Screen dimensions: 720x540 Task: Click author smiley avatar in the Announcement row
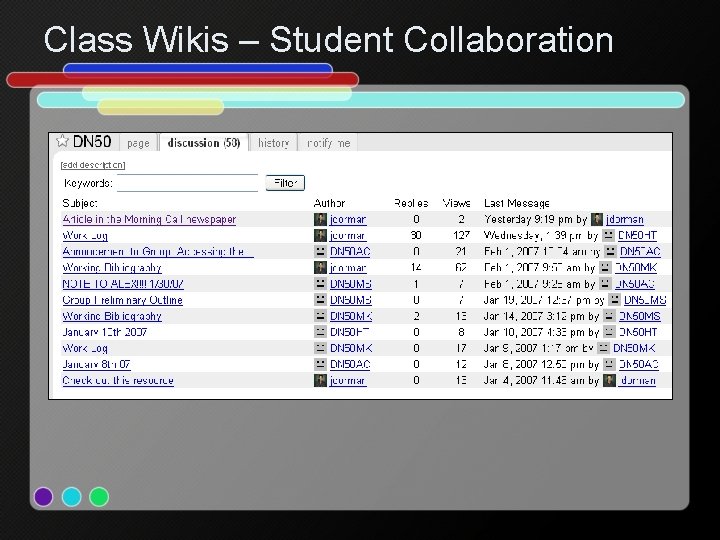(320, 251)
